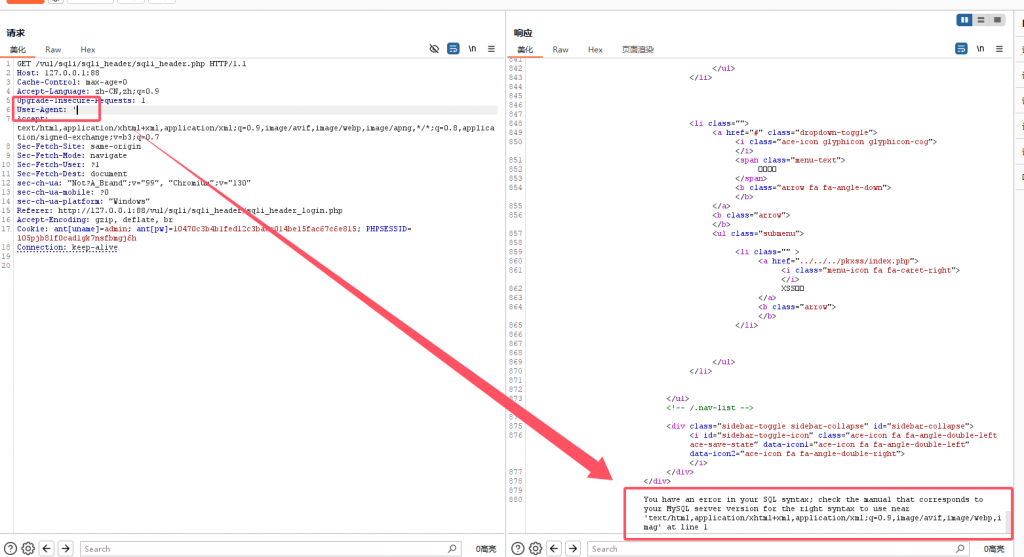Click the Sec-Fetch-Dest: document line
1024x557 pixels.
point(72,174)
